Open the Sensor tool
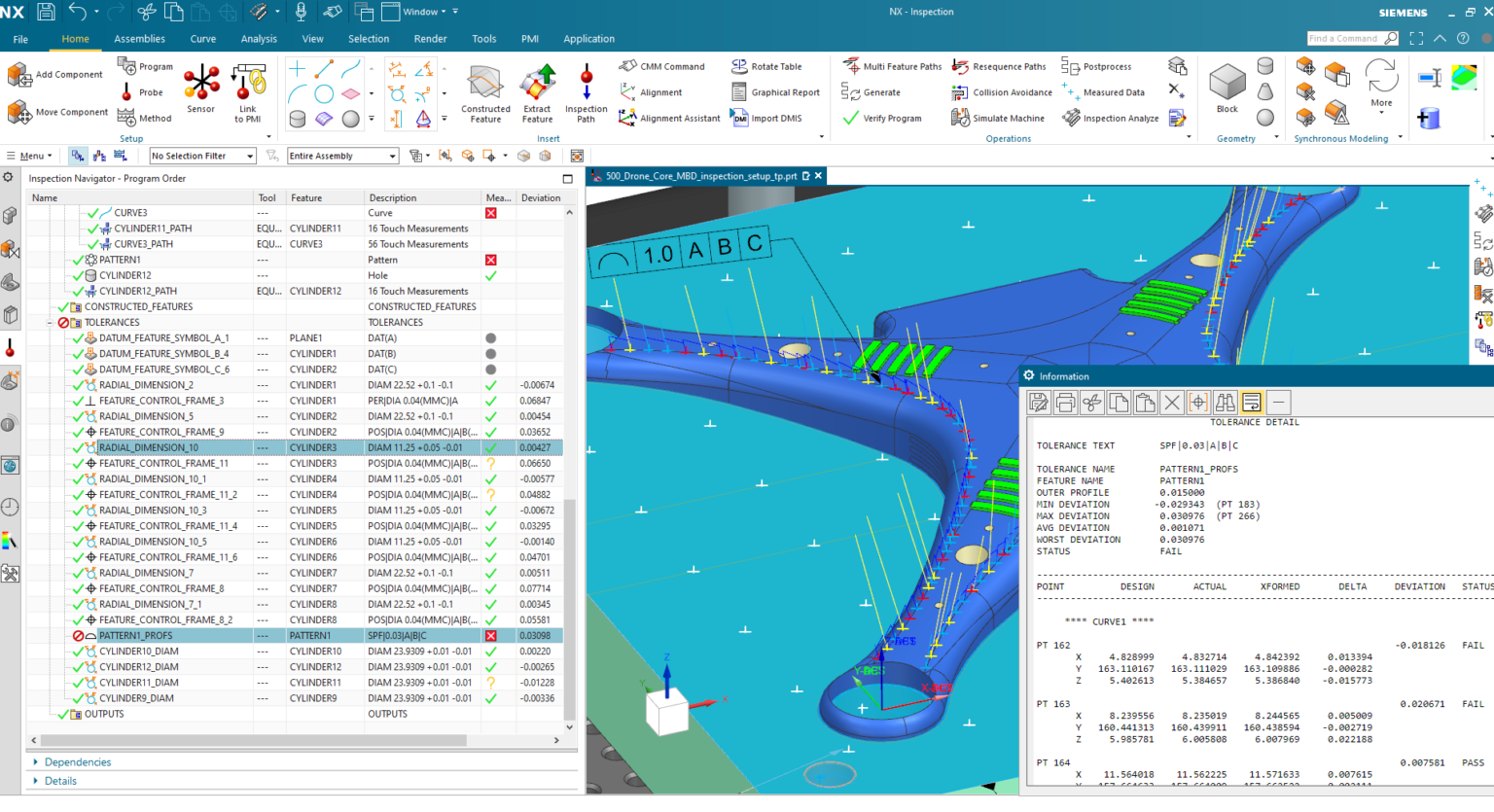Viewport: 1494px width, 812px height. (x=201, y=84)
